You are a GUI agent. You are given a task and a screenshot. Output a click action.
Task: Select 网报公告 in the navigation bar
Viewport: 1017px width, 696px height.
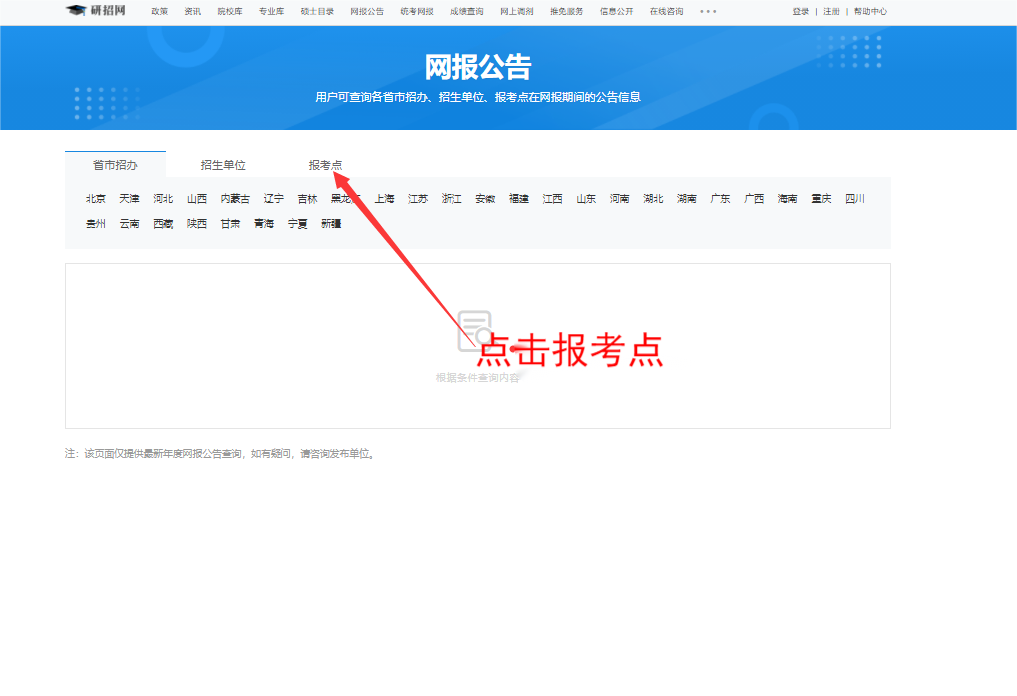(367, 12)
